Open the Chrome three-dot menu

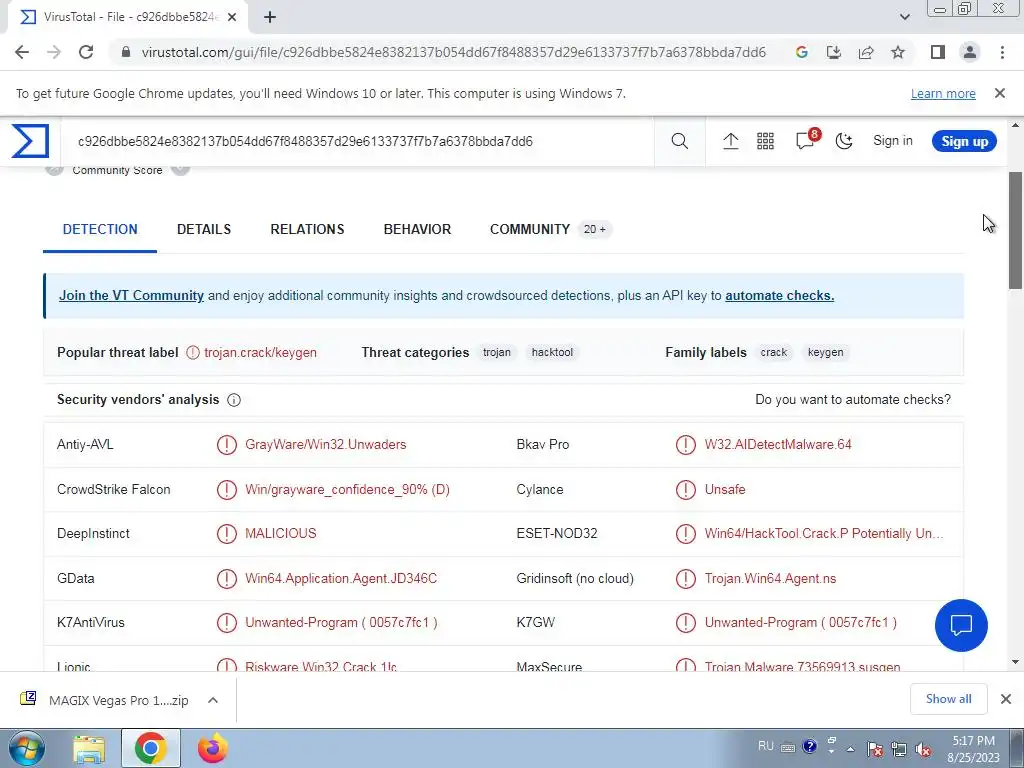coord(1002,52)
